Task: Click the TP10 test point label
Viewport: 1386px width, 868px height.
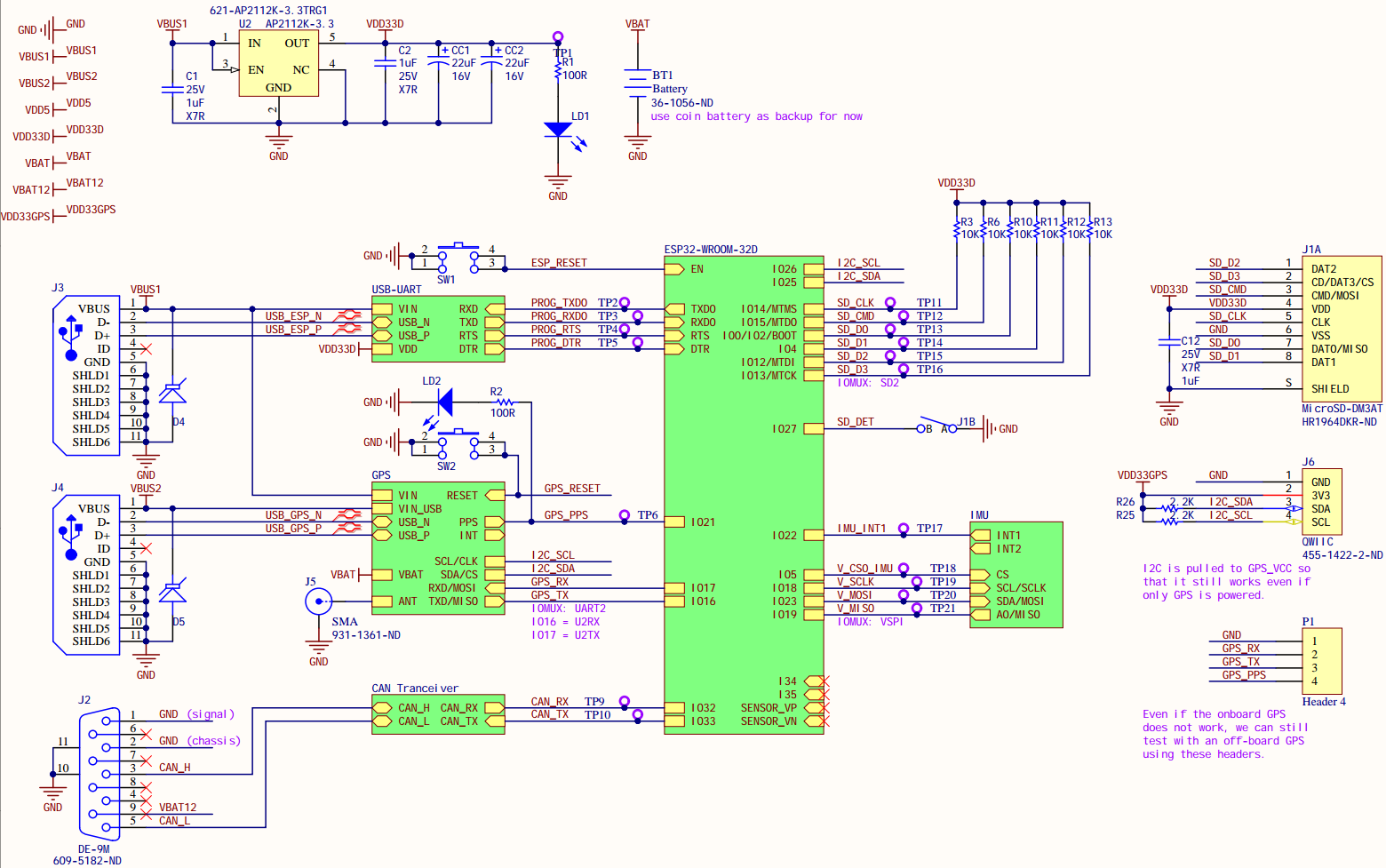Action: (597, 715)
